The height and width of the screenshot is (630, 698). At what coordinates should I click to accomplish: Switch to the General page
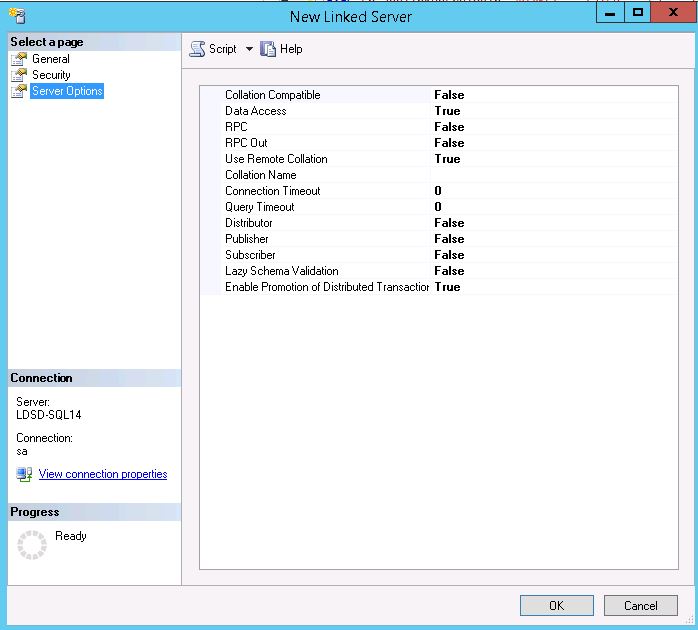51,59
